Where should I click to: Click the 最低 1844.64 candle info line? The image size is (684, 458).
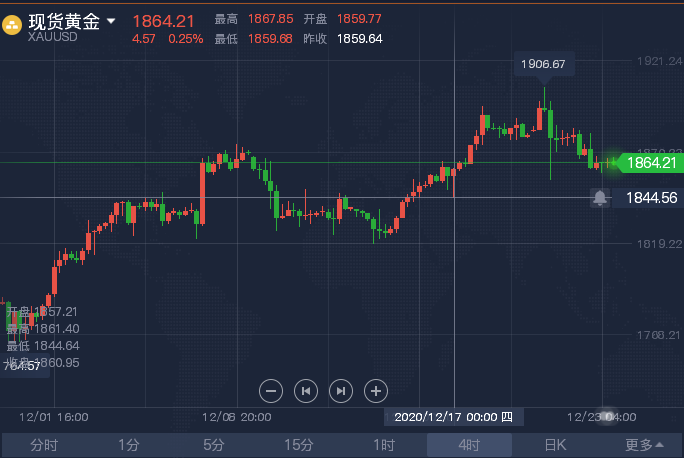tap(43, 346)
